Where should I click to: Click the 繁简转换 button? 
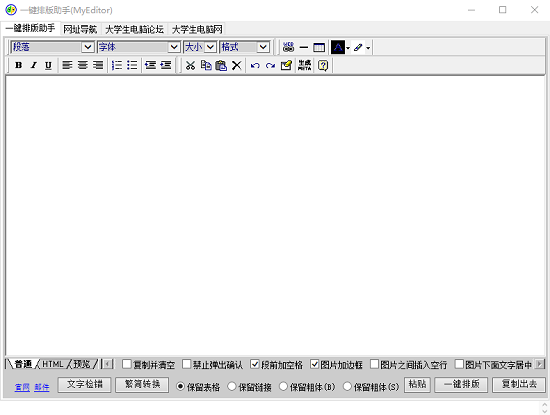click(x=142, y=384)
